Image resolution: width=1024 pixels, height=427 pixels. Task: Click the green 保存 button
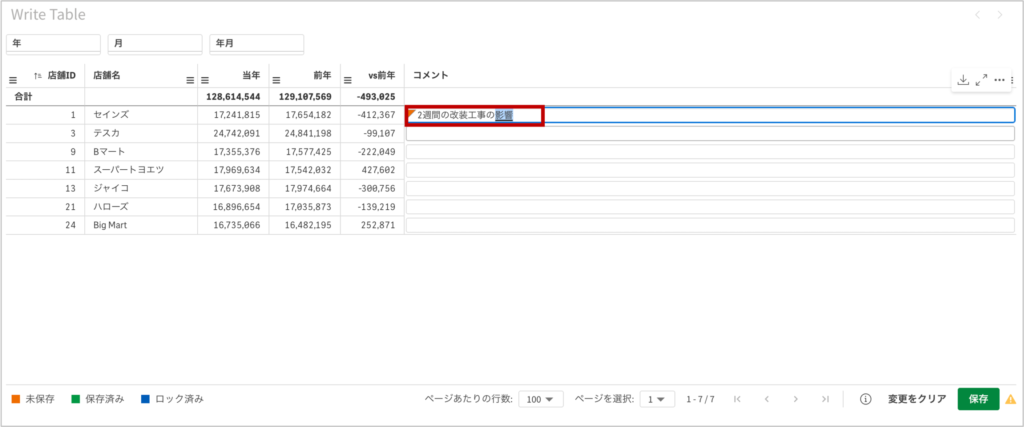(x=977, y=399)
